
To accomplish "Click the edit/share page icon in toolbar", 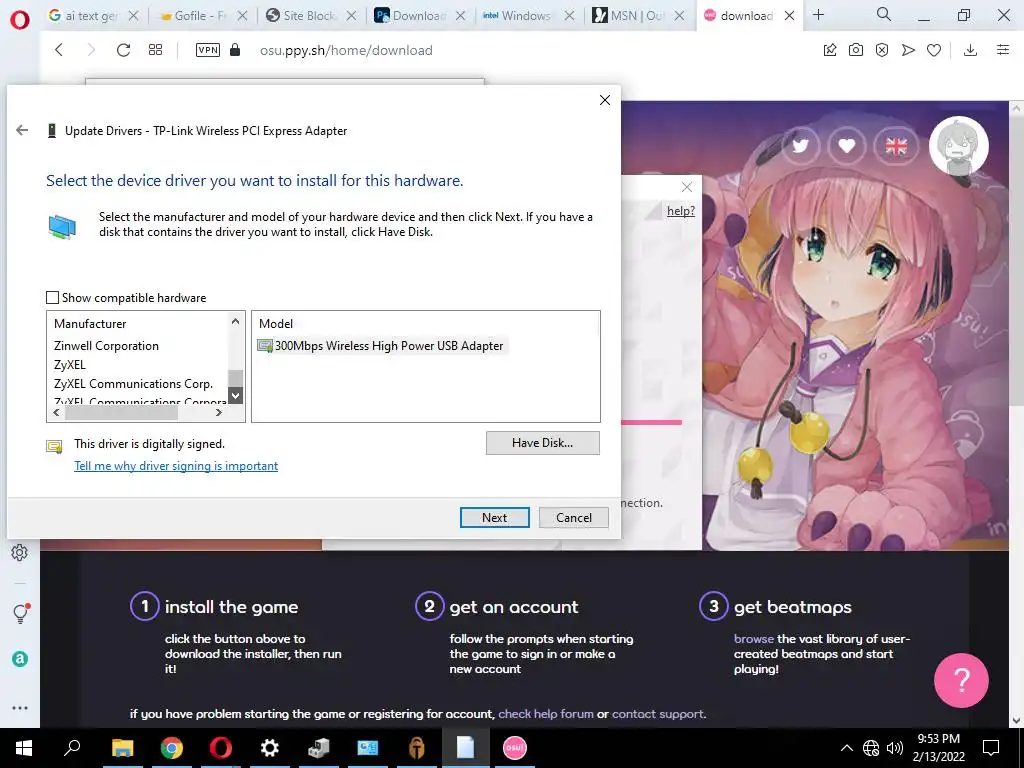I will (x=829, y=50).
